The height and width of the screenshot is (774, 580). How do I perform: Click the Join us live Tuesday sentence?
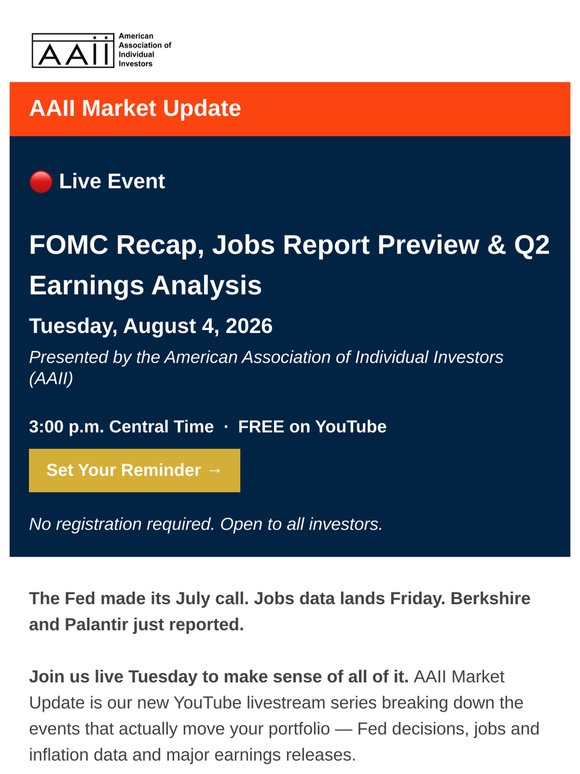point(219,676)
